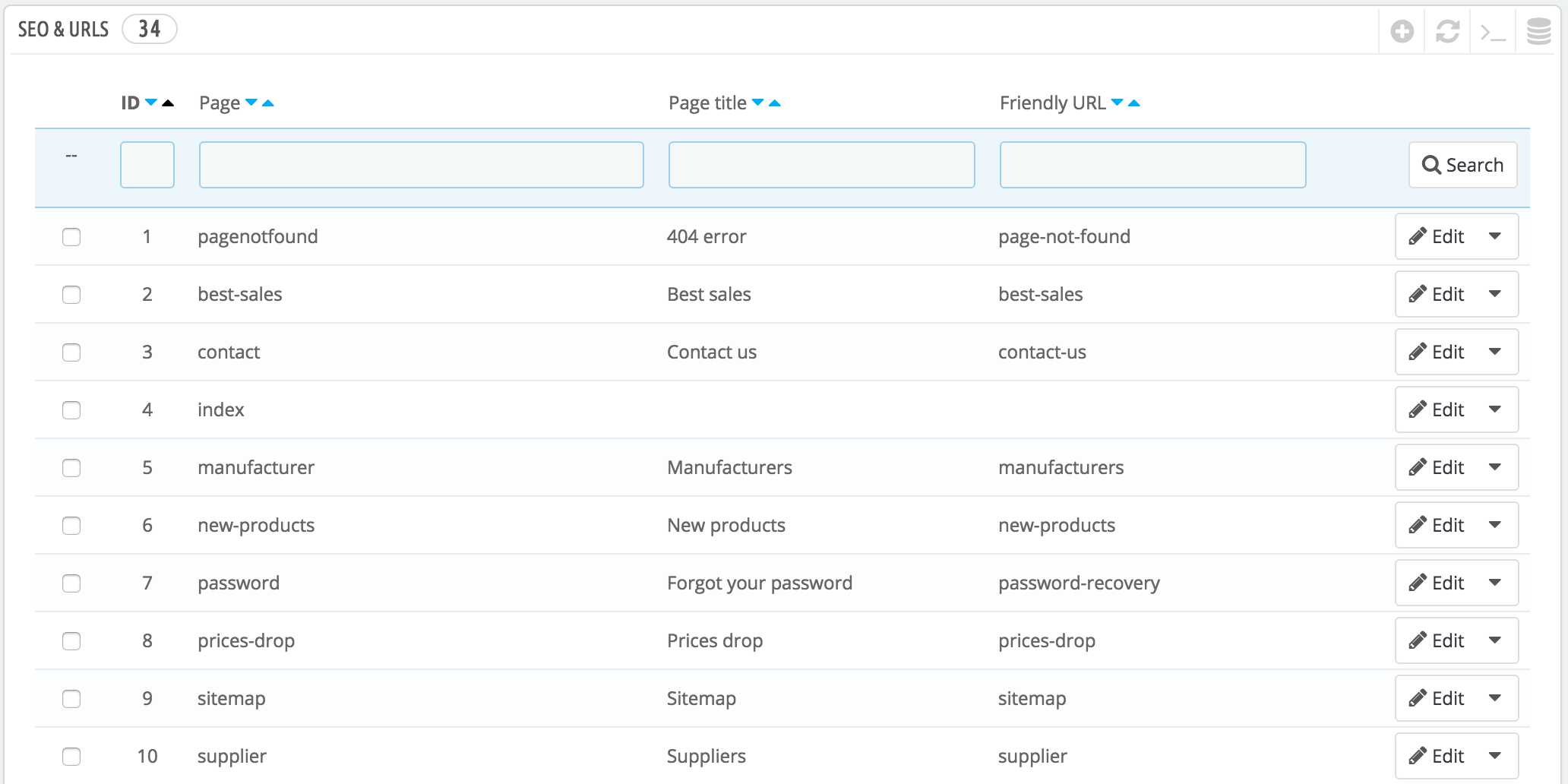Viewport: 1568px width, 784px height.
Task: Edit the best-sales page
Action: [x=1437, y=294]
